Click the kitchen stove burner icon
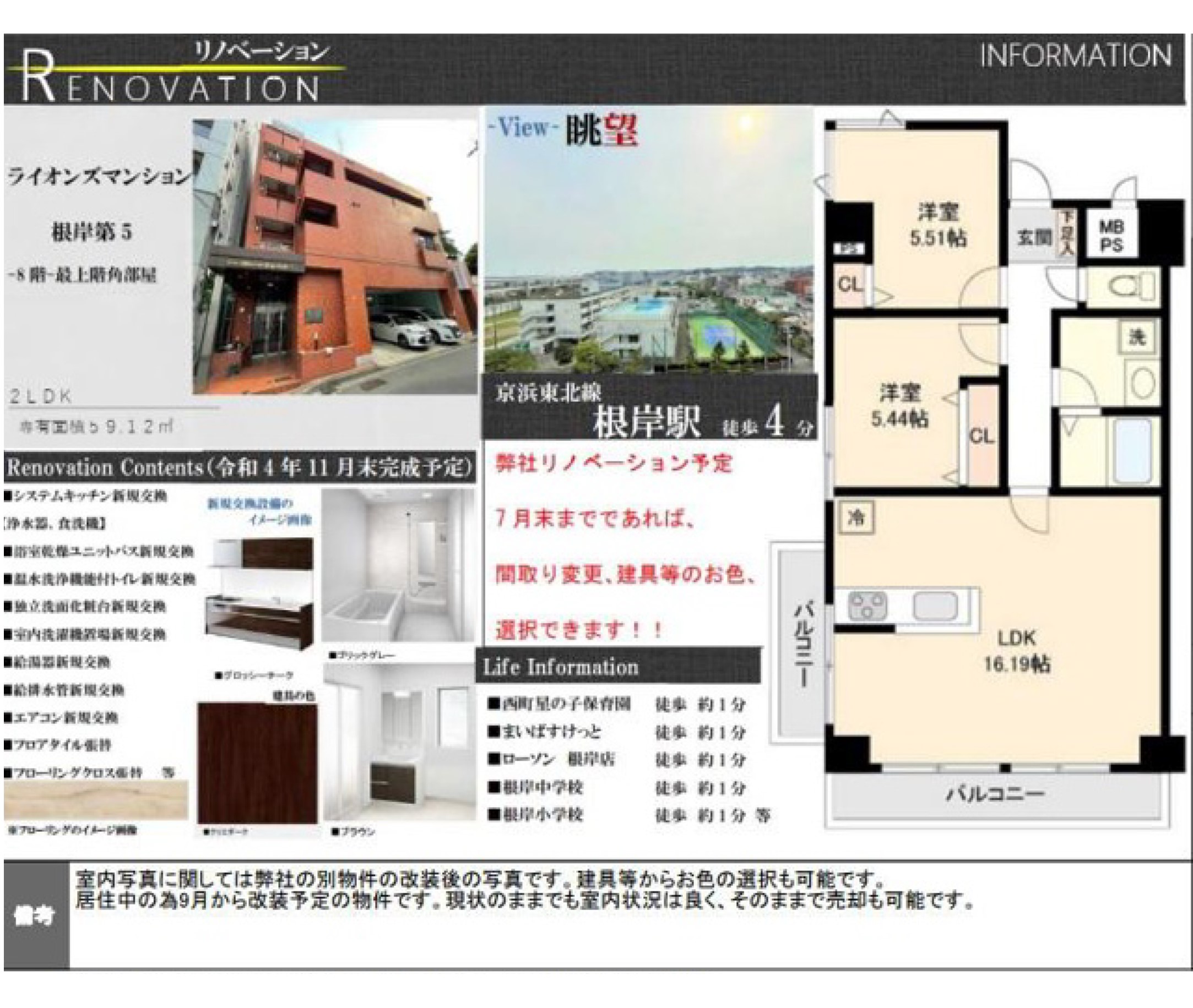This screenshot has width=1193, height=1008. (x=867, y=606)
